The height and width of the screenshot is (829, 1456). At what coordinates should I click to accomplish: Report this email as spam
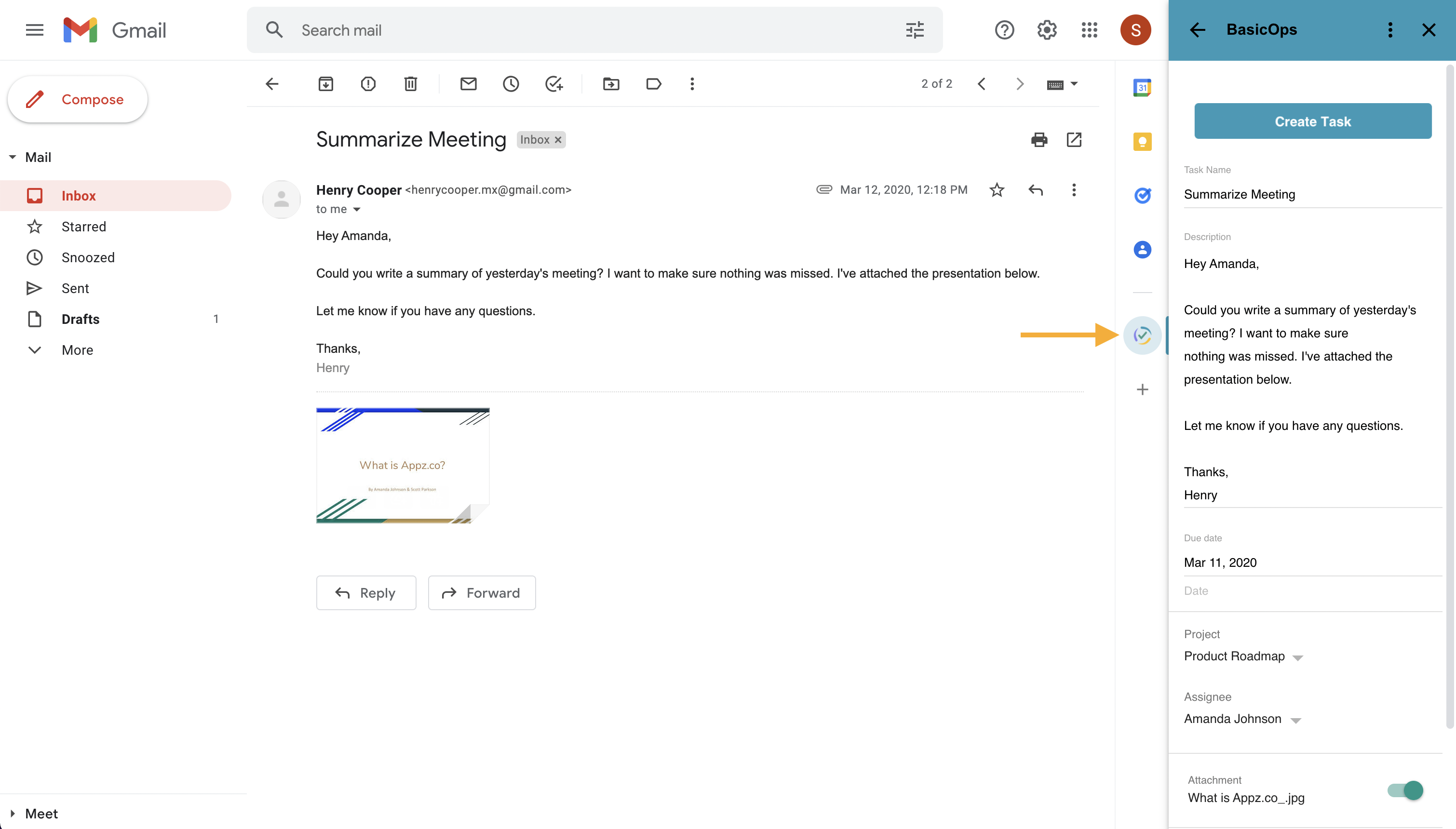[x=368, y=84]
